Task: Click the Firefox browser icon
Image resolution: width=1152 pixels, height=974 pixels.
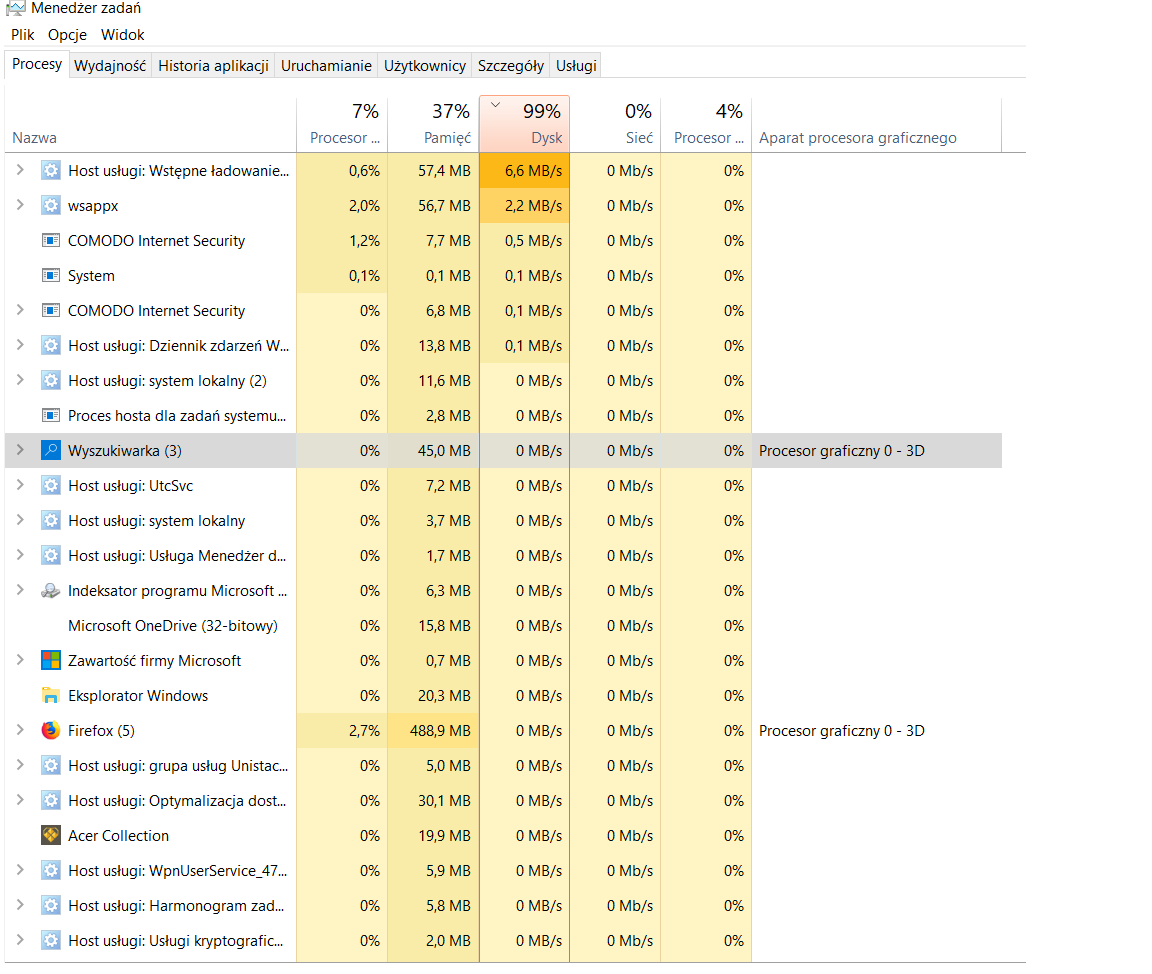Action: [51, 731]
